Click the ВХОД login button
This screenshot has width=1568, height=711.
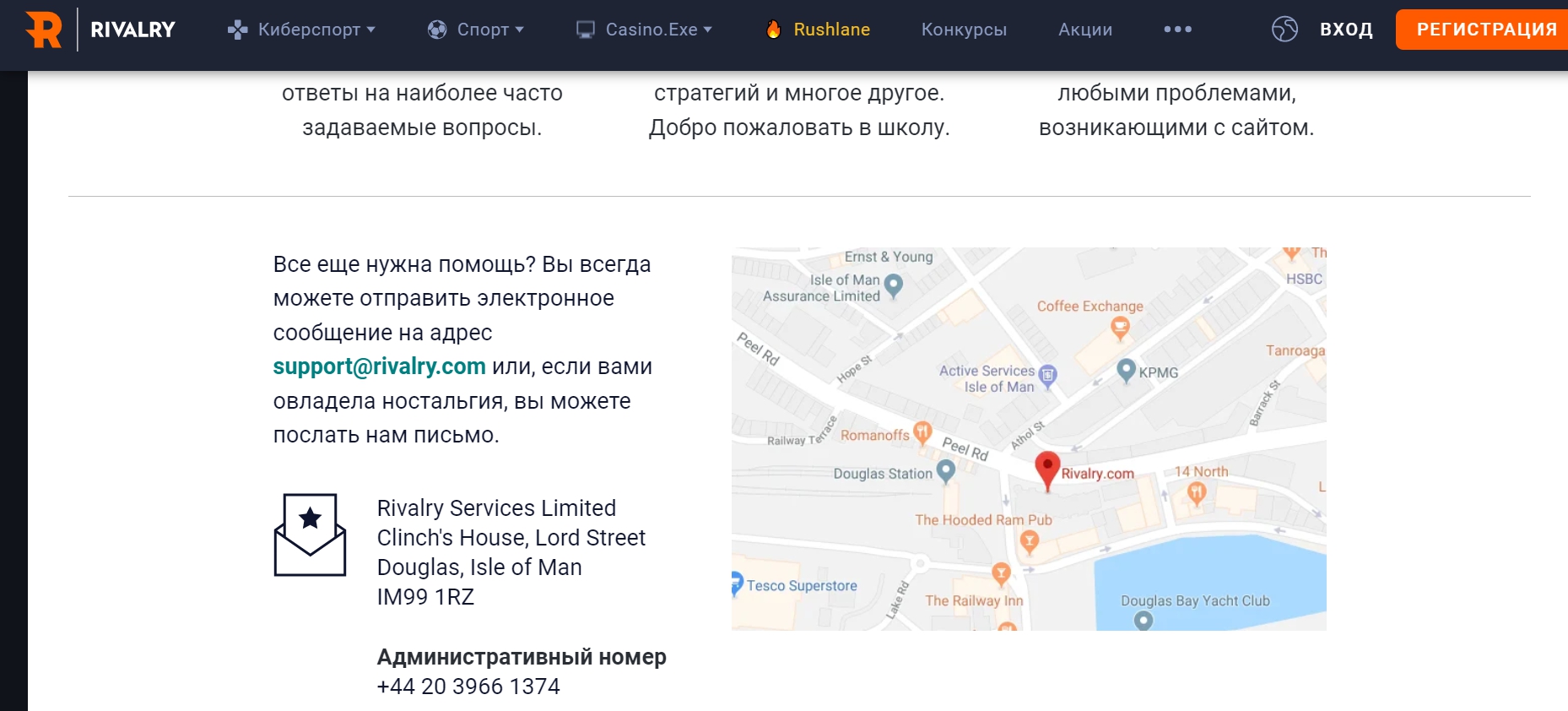pos(1346,30)
